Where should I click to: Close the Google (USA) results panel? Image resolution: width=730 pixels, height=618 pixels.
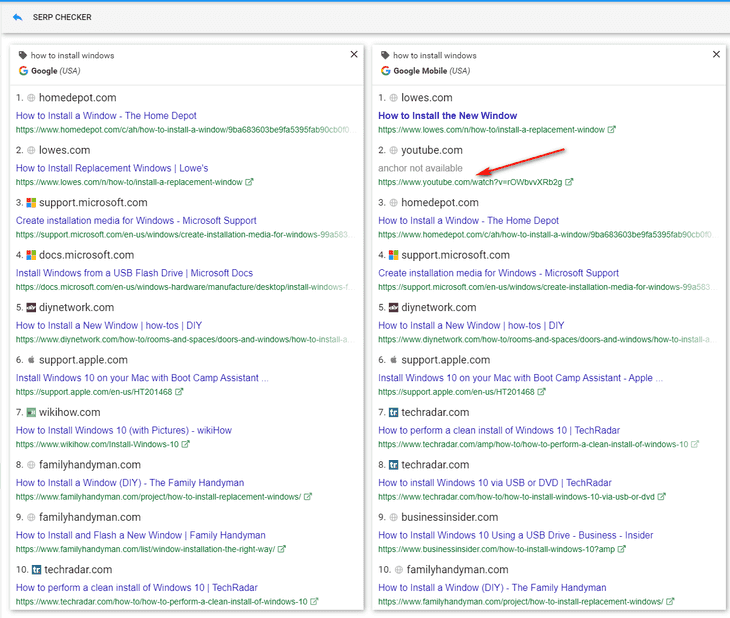tap(354, 54)
